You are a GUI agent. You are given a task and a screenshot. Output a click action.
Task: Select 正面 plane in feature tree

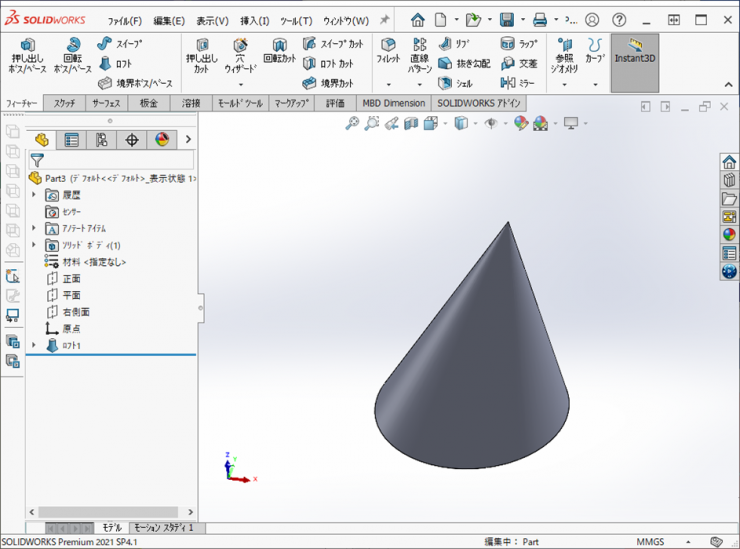point(71,279)
